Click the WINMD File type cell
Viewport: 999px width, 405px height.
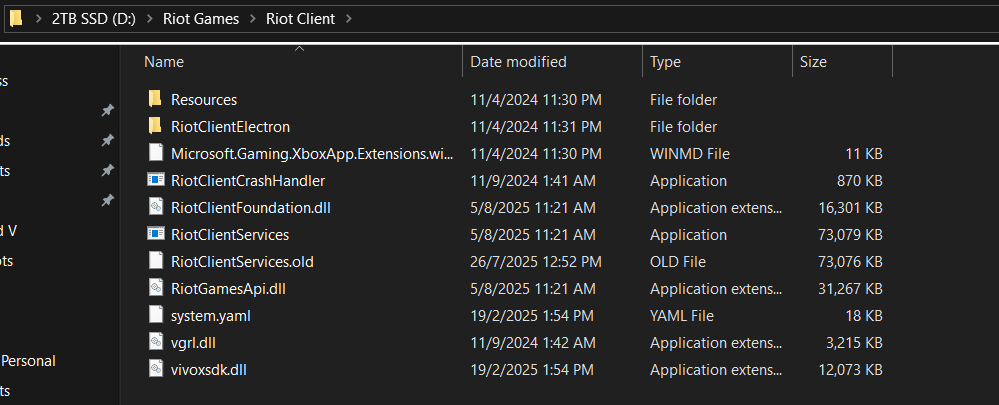[x=689, y=153]
